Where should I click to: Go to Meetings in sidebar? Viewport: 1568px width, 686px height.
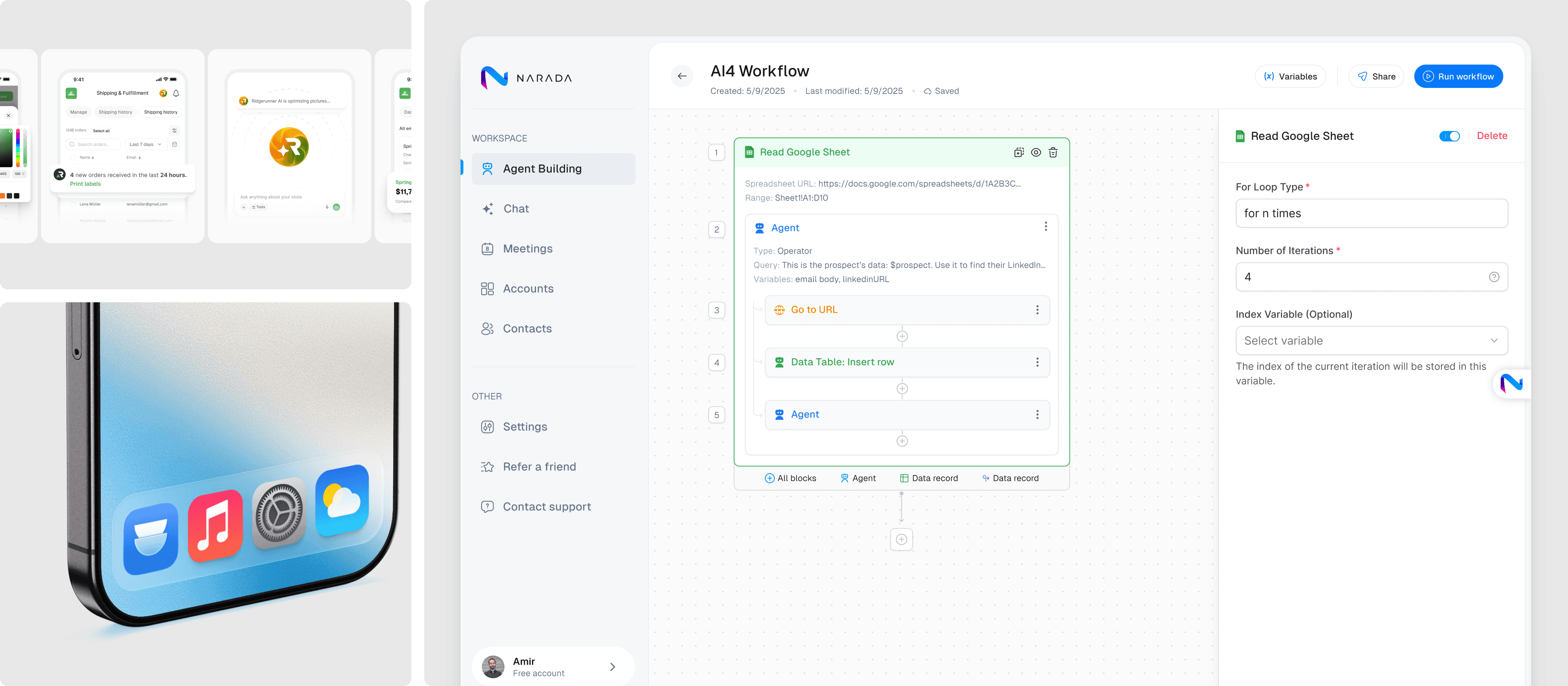(527, 249)
